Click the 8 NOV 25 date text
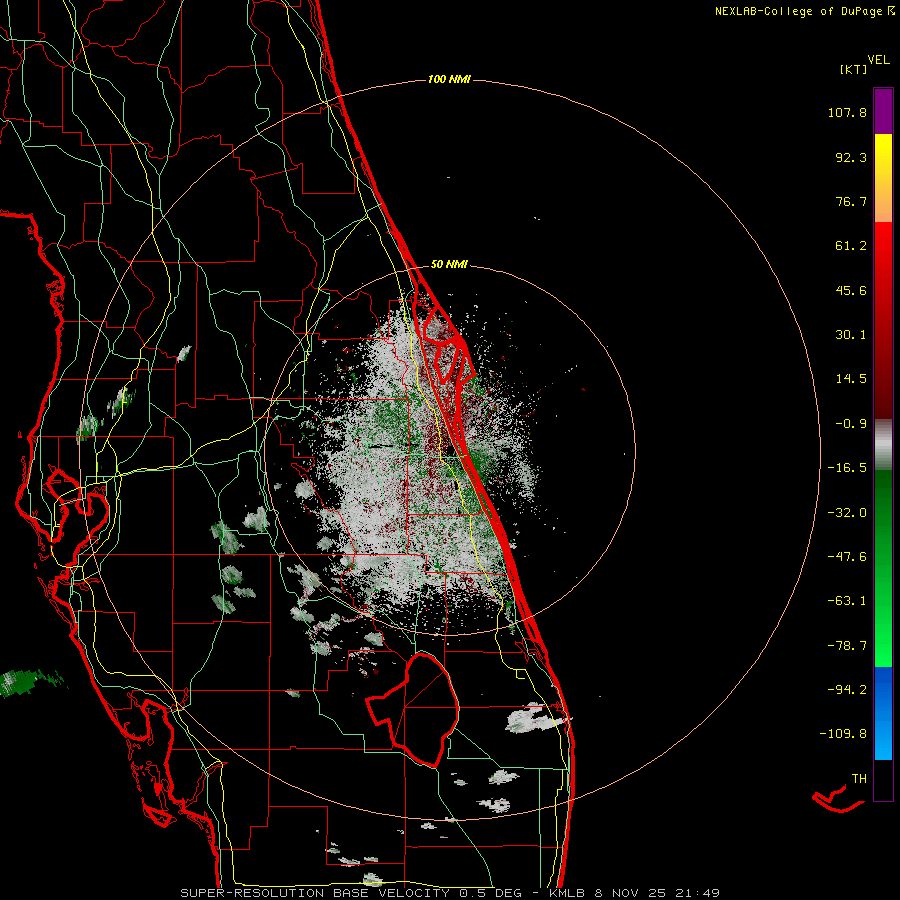This screenshot has width=900, height=900. [631, 893]
